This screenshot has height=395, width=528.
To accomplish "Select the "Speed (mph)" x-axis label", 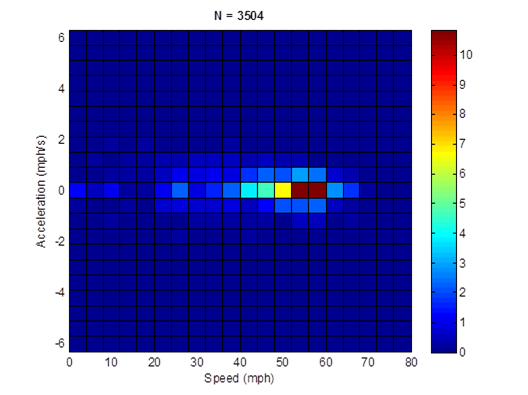I will pos(239,378).
